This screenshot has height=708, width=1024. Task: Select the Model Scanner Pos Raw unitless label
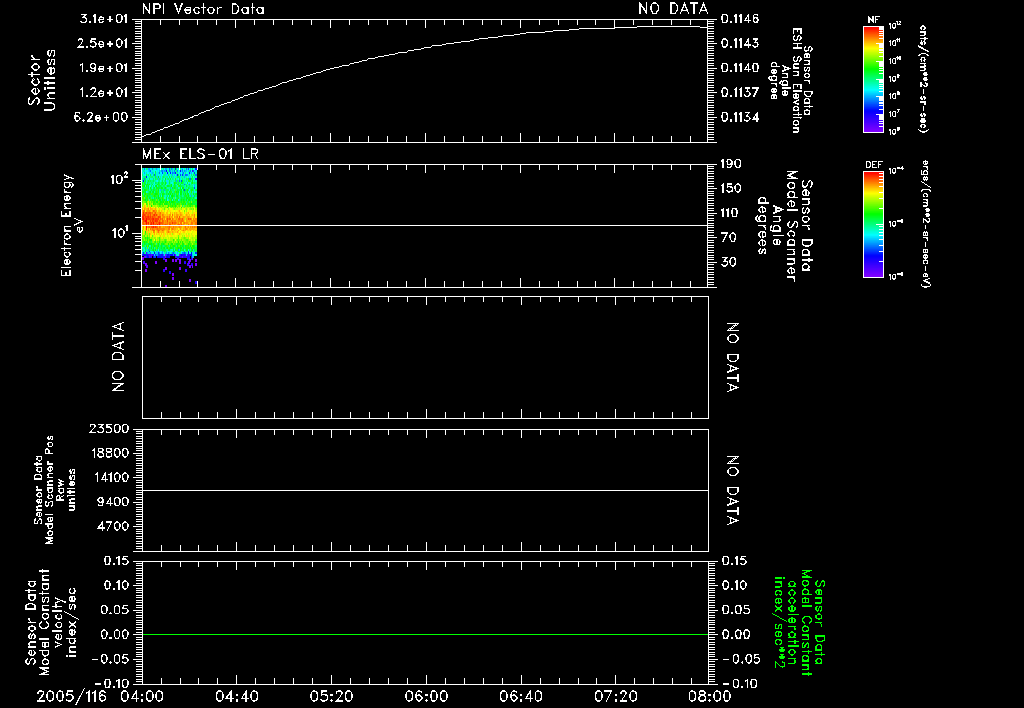click(55, 490)
